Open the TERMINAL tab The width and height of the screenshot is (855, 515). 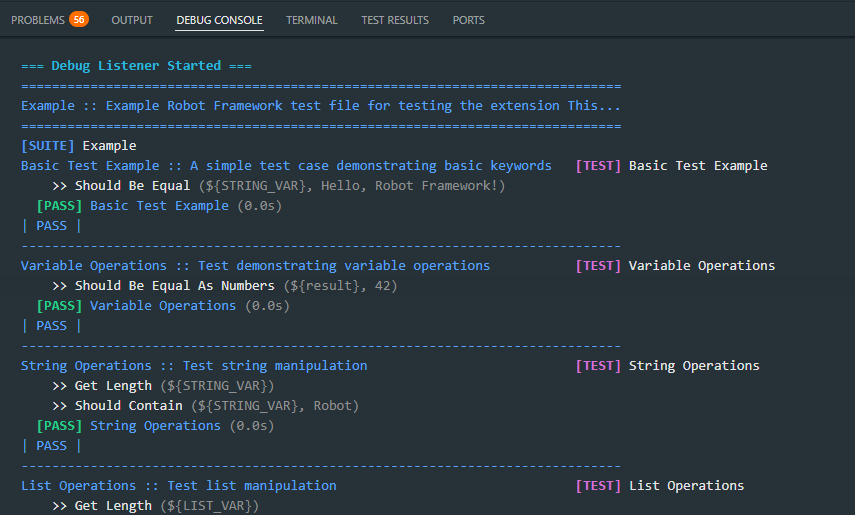coord(311,20)
